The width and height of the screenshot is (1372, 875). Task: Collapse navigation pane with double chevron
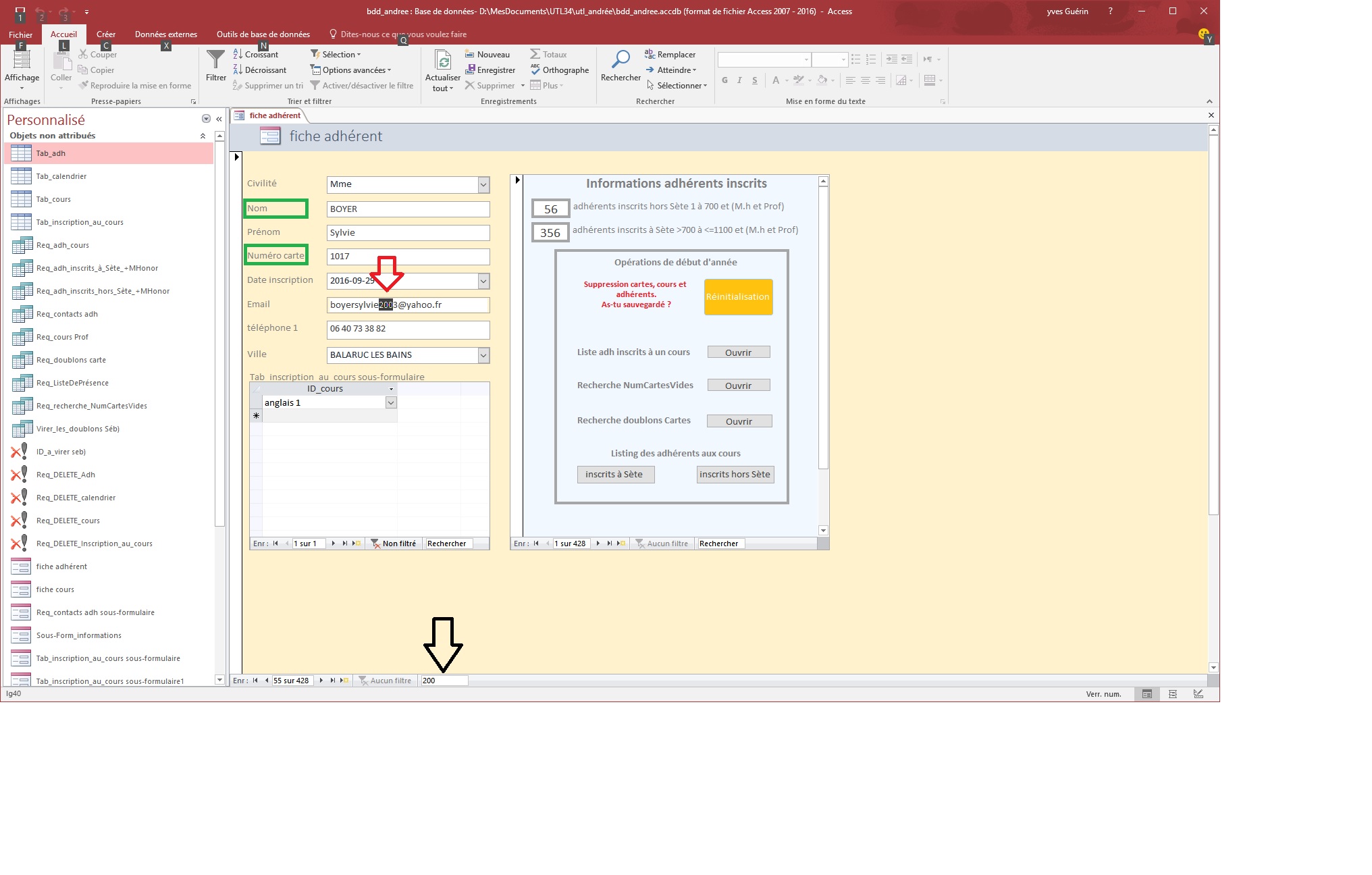(x=219, y=119)
